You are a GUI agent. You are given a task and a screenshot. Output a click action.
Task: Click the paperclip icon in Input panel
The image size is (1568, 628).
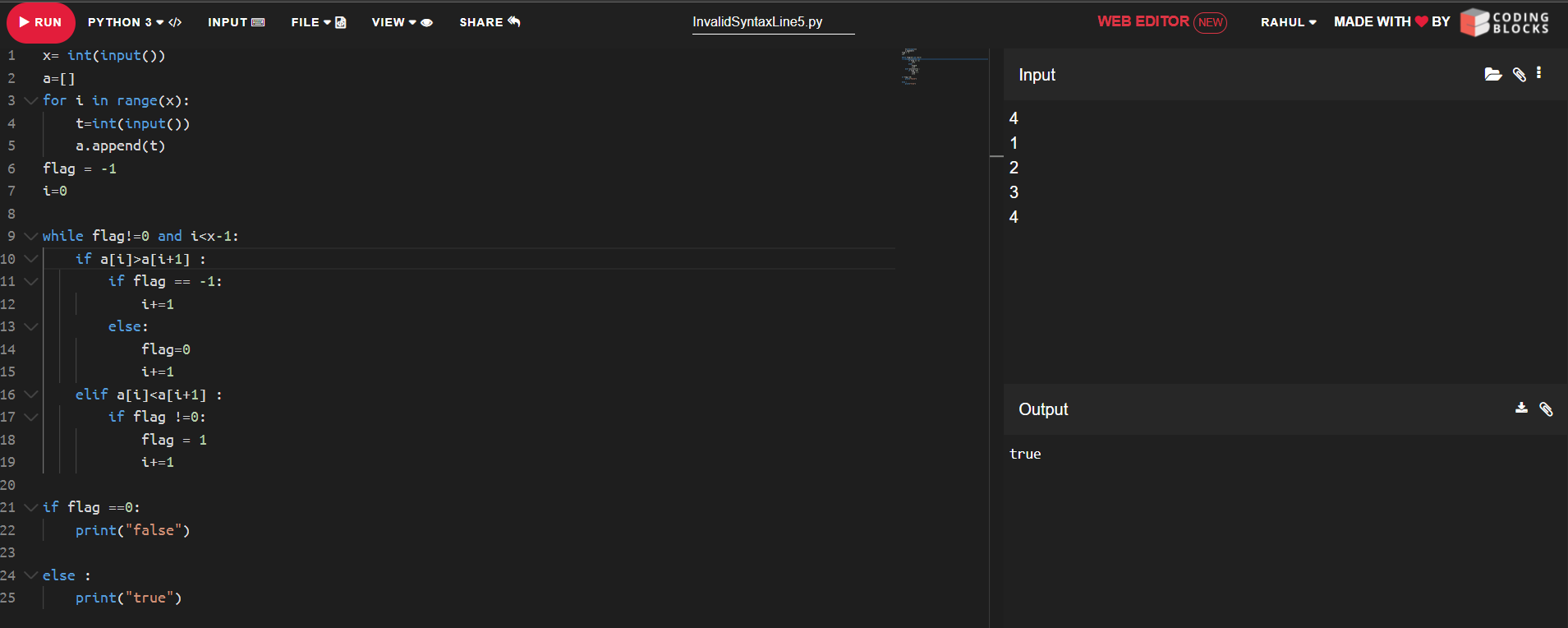1519,75
